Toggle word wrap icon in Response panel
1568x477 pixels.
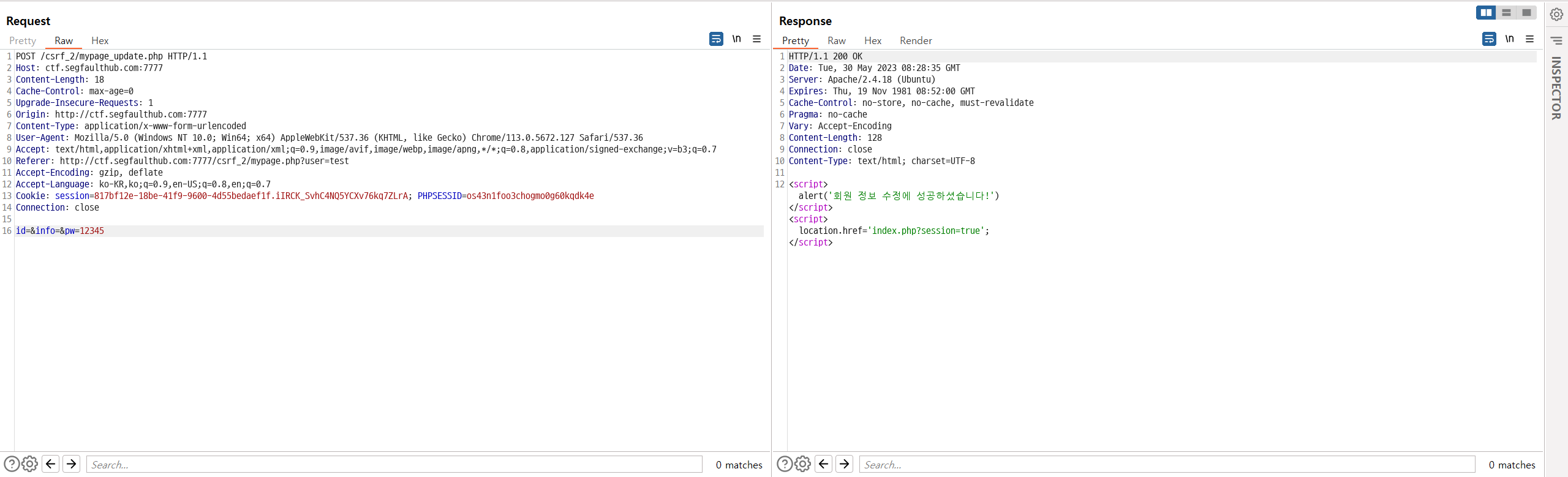1489,39
